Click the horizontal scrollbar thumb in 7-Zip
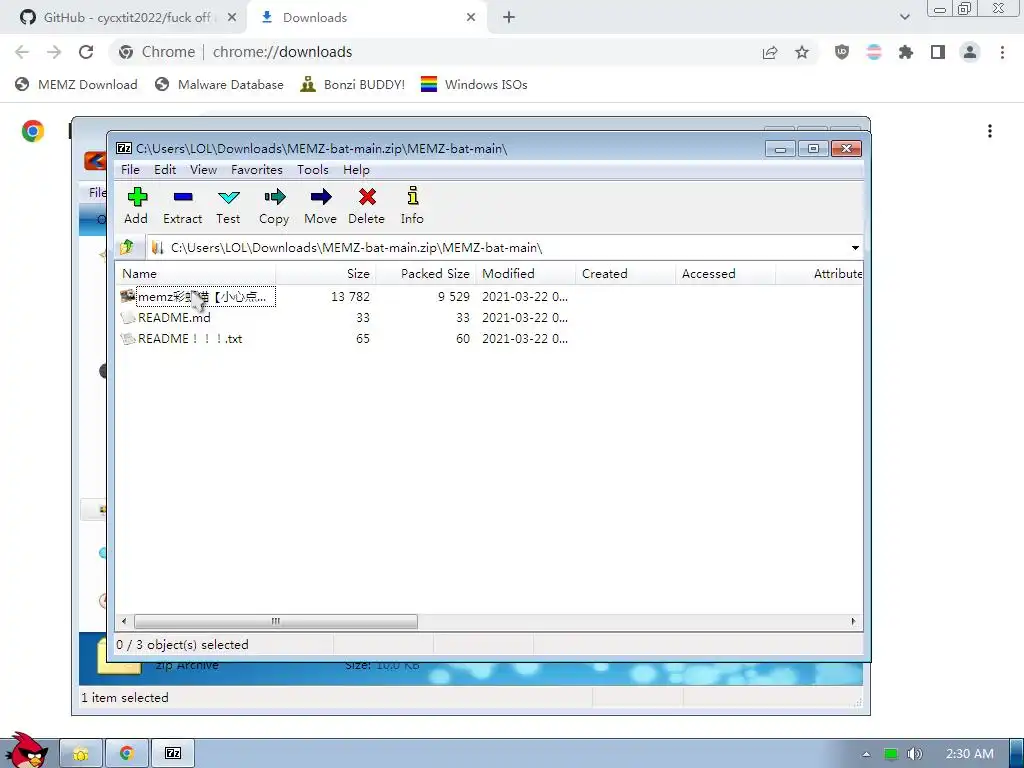The height and width of the screenshot is (768, 1024). (x=276, y=621)
